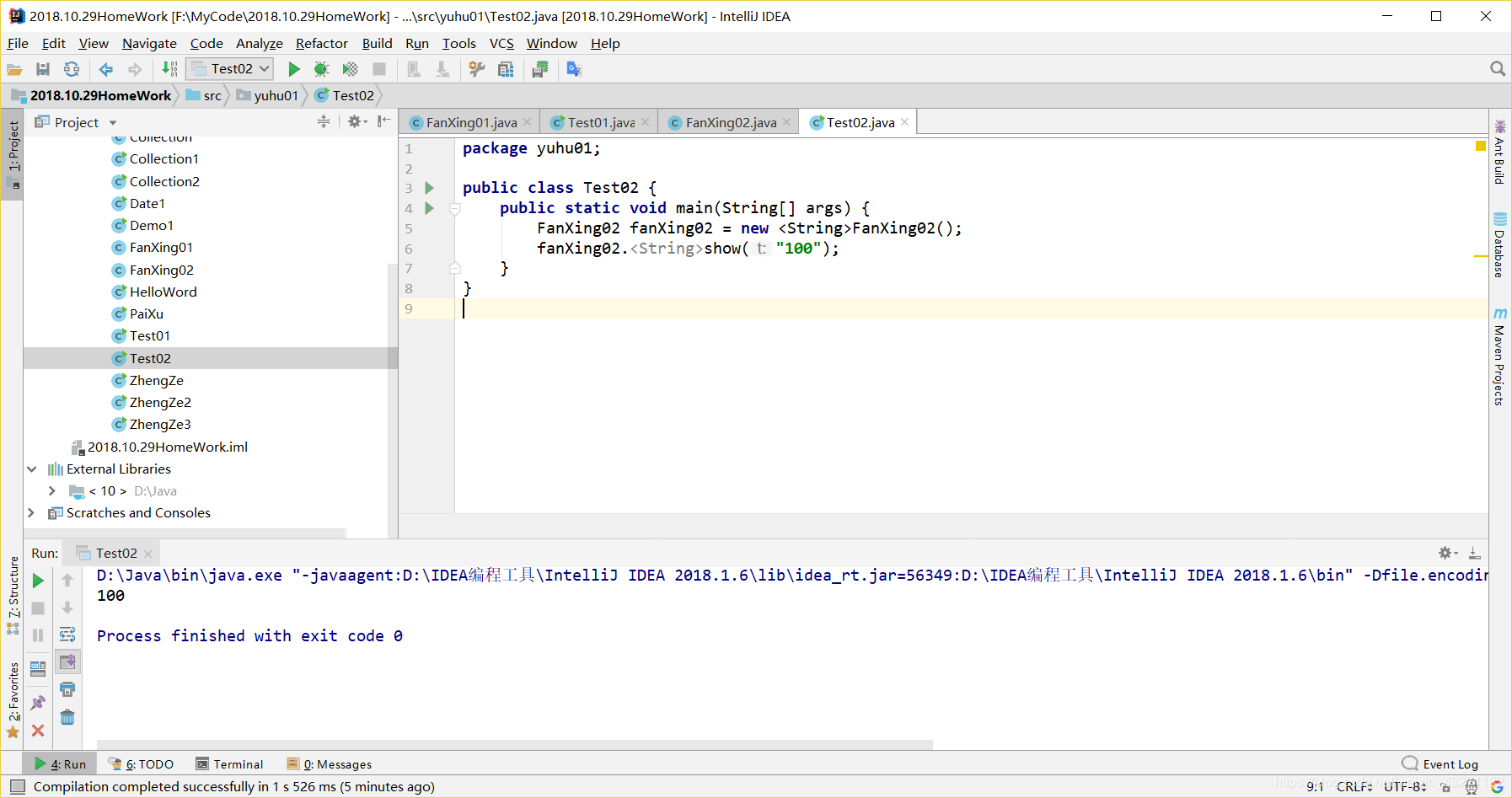Viewport: 1512px width, 798px height.
Task: Click the Forward navigation arrow
Action: point(135,69)
